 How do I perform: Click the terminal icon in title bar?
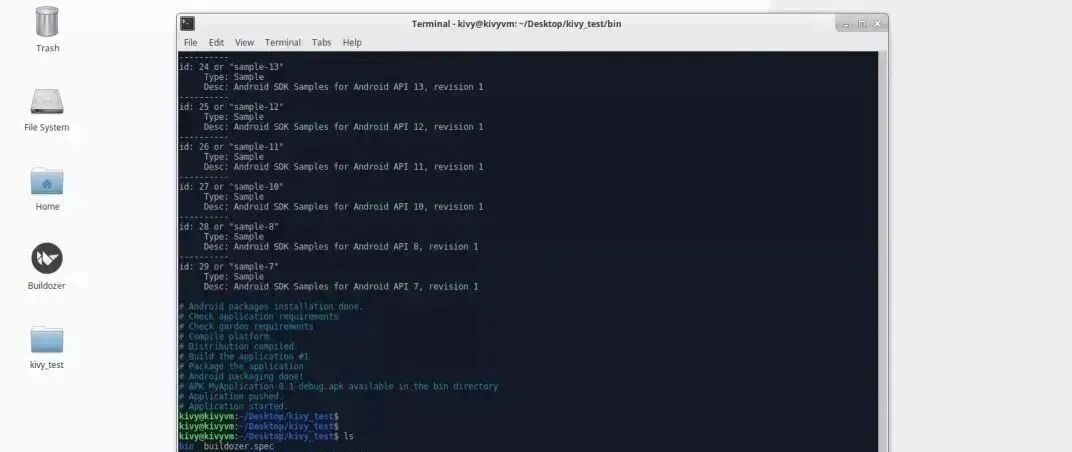(x=187, y=23)
